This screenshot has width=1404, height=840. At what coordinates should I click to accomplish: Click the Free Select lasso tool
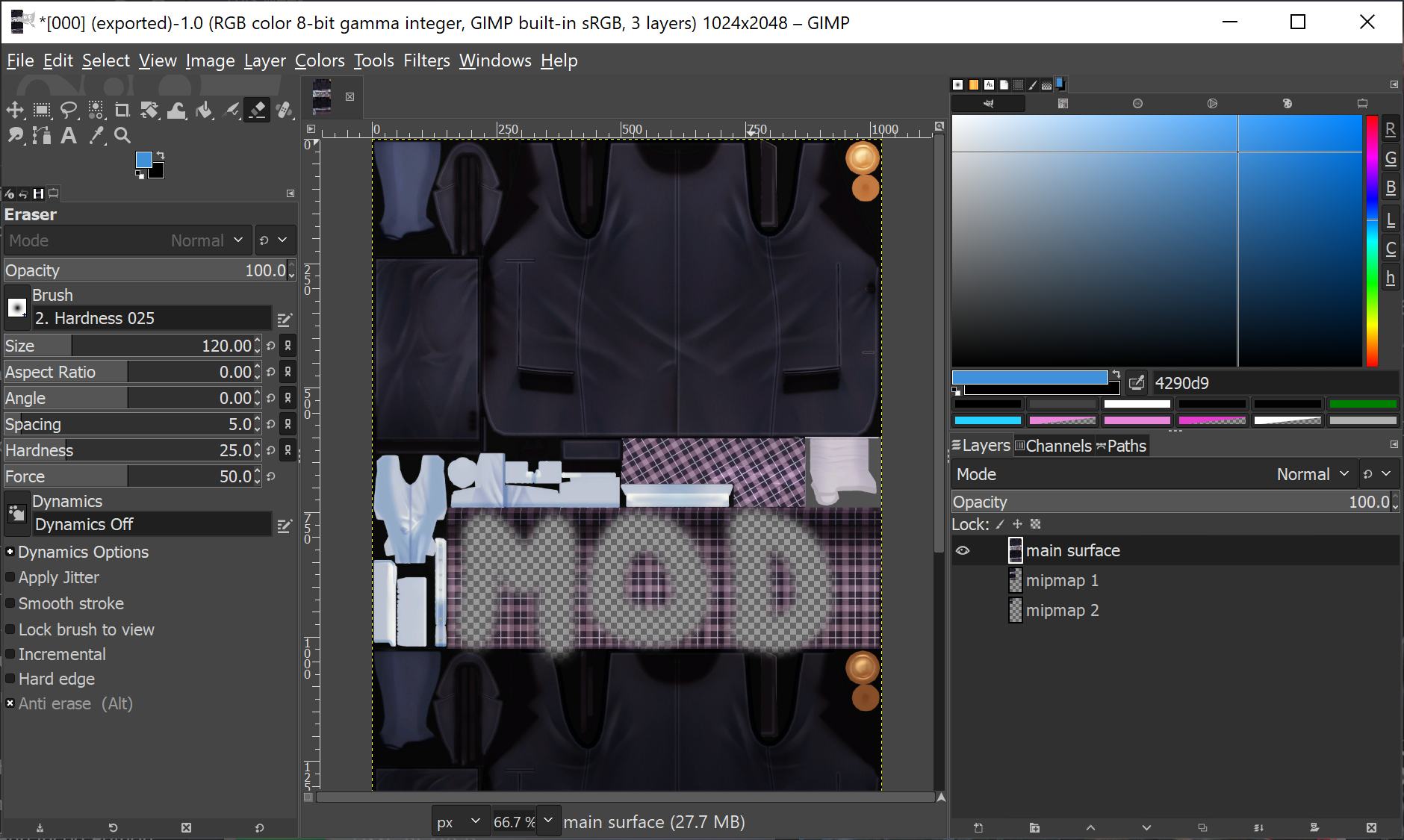pyautogui.click(x=69, y=111)
